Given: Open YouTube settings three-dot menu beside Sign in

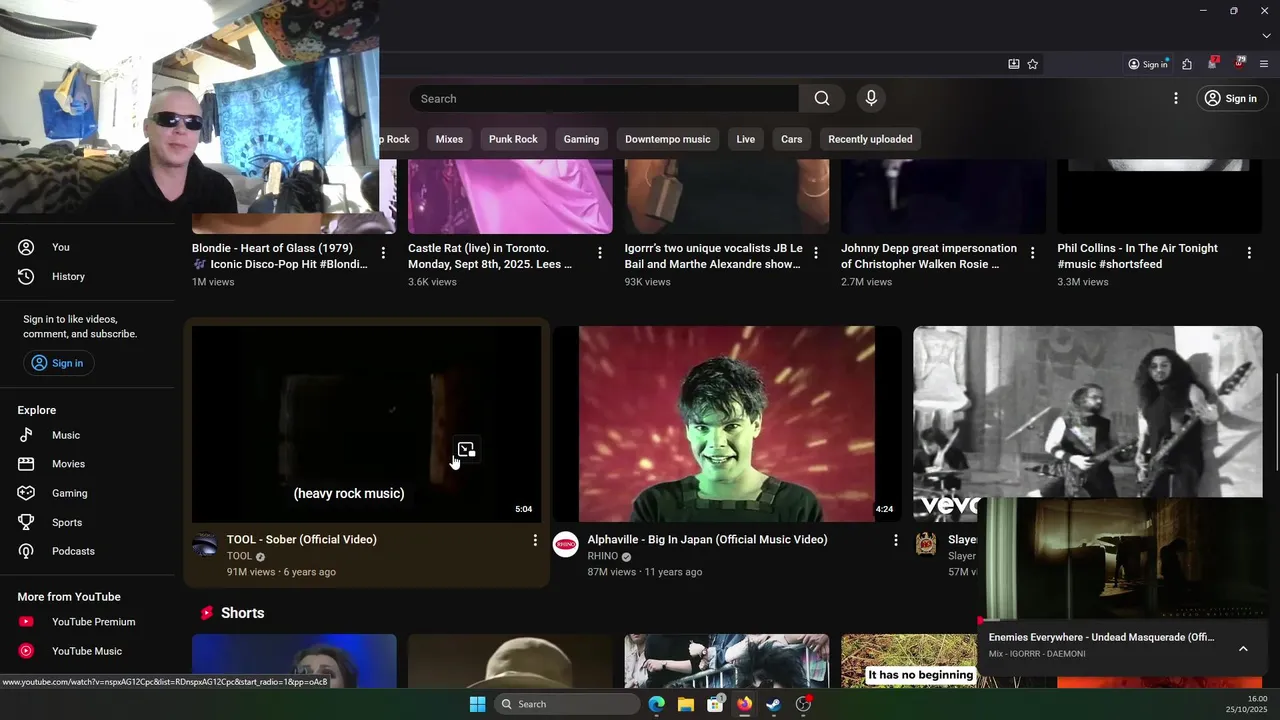Looking at the screenshot, I should 1176,98.
